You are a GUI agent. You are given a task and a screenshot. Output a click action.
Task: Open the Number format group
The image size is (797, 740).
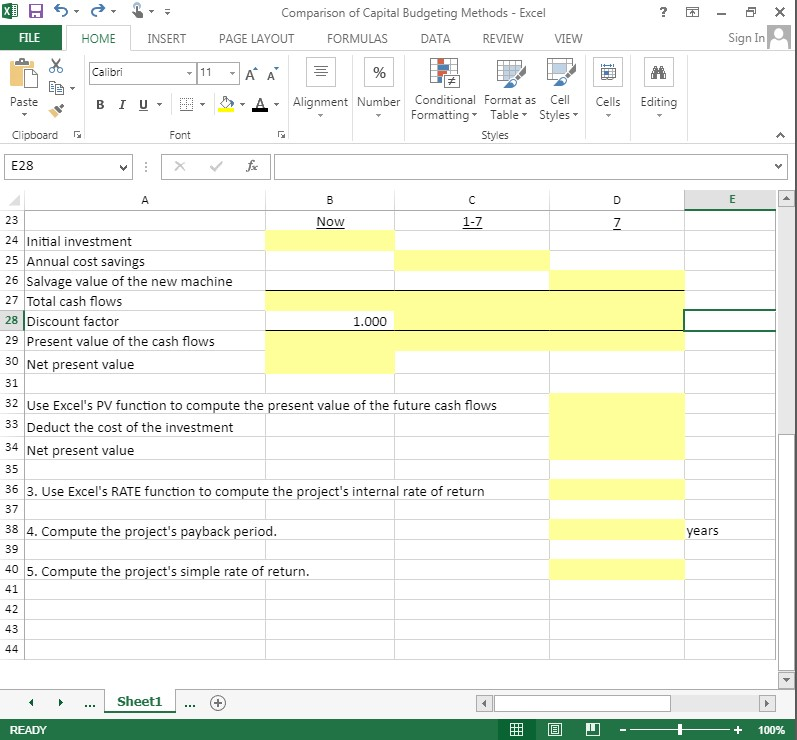coord(379,88)
